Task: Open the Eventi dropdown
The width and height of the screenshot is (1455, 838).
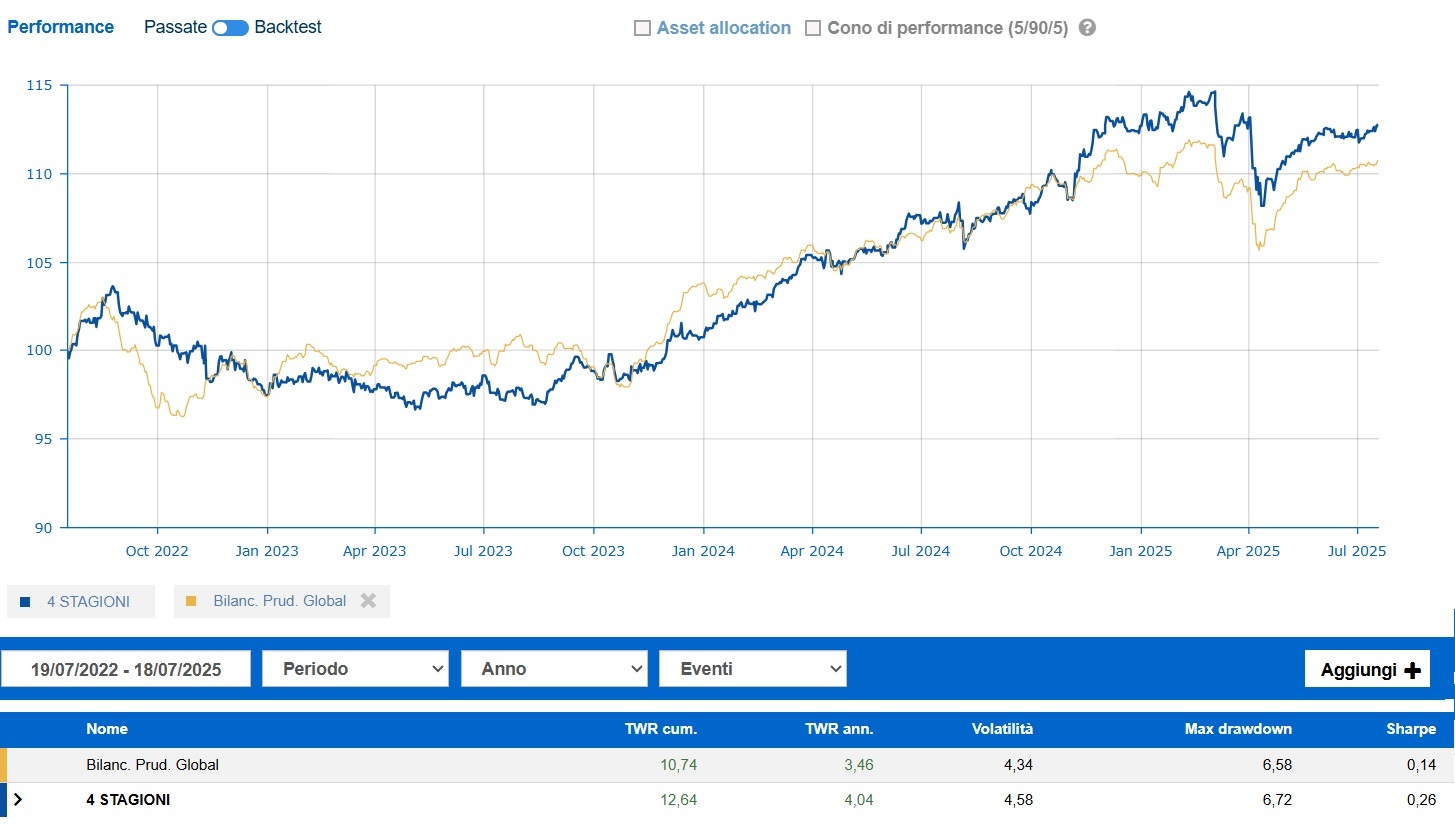Action: [x=752, y=669]
